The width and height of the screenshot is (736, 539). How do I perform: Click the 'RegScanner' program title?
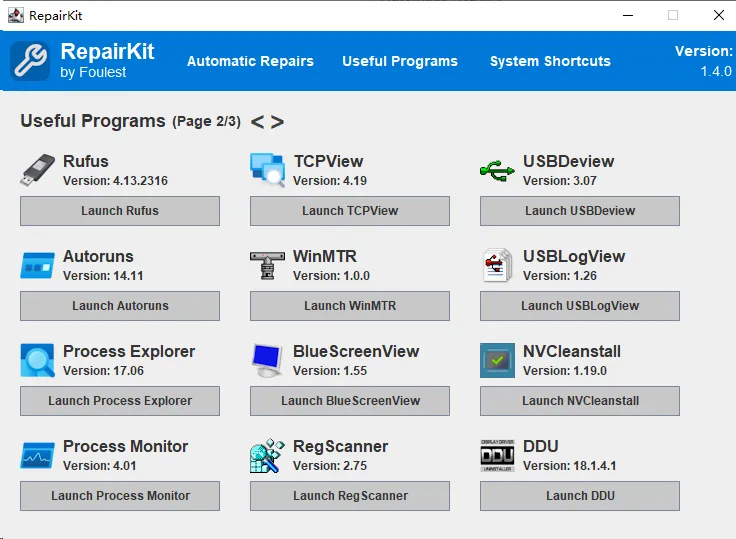pos(341,446)
